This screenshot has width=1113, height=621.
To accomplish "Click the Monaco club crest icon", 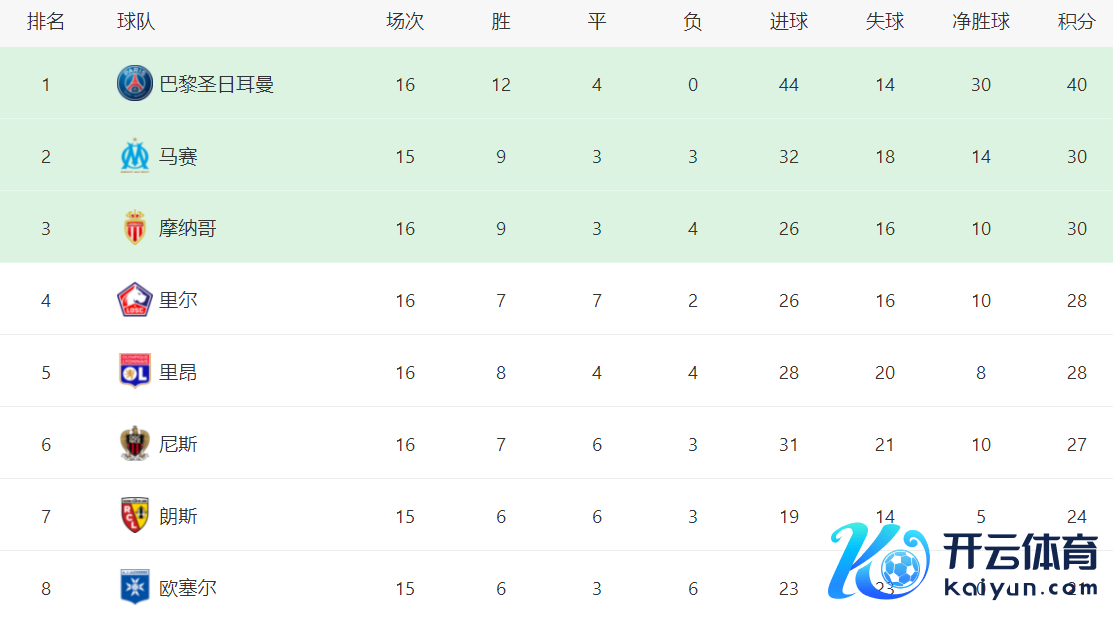I will [x=135, y=228].
